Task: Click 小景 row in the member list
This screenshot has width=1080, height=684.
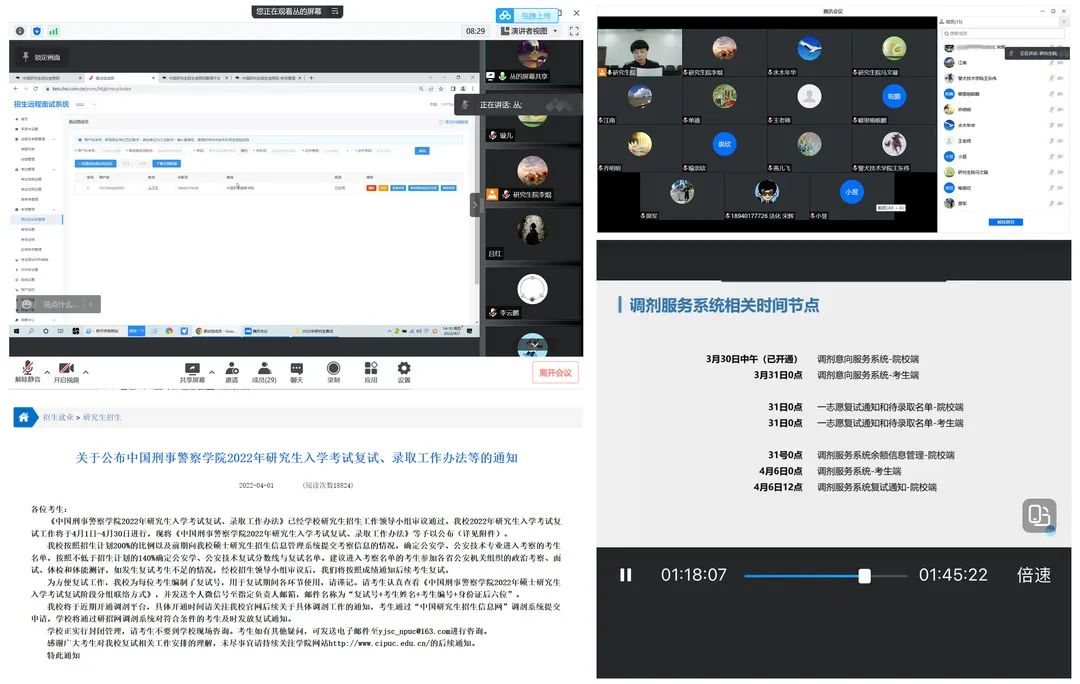Action: click(x=1003, y=156)
